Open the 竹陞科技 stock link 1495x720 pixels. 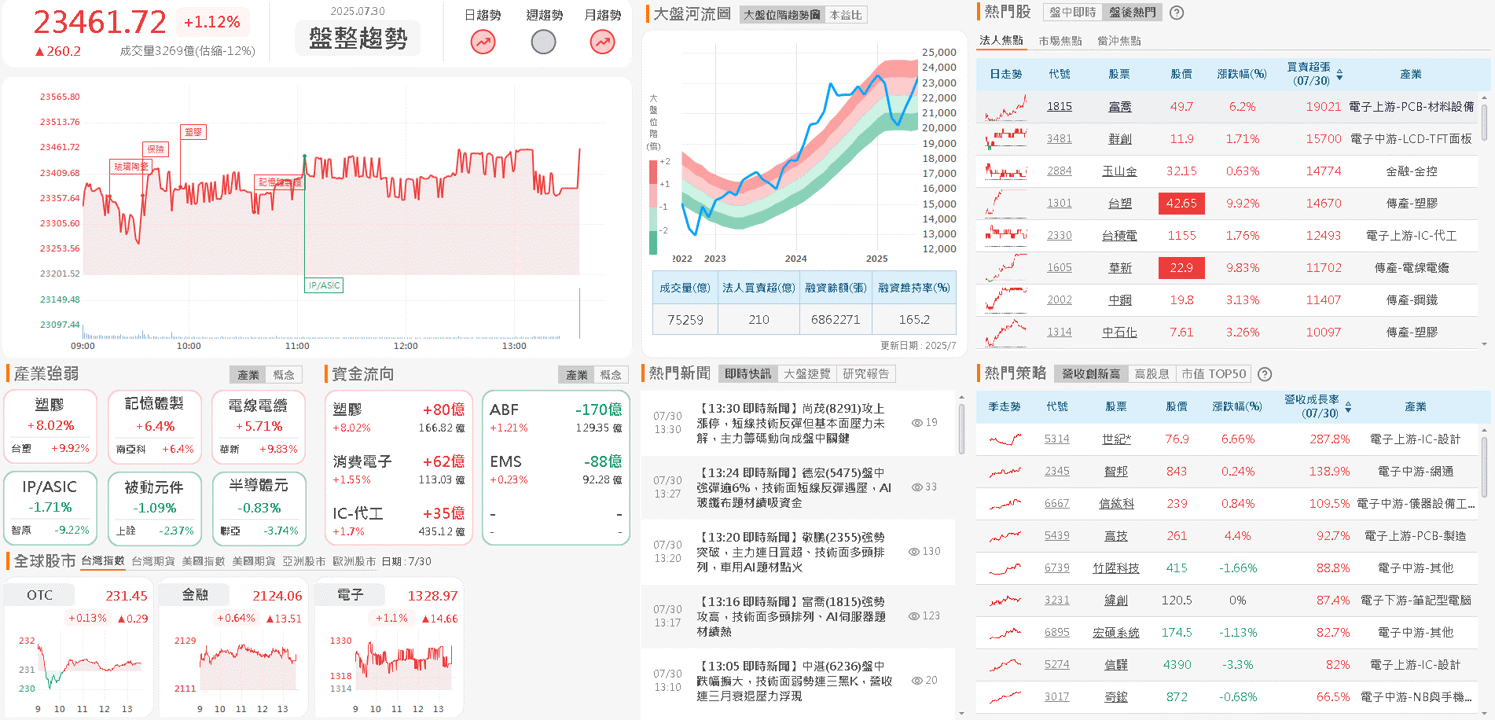click(1116, 568)
